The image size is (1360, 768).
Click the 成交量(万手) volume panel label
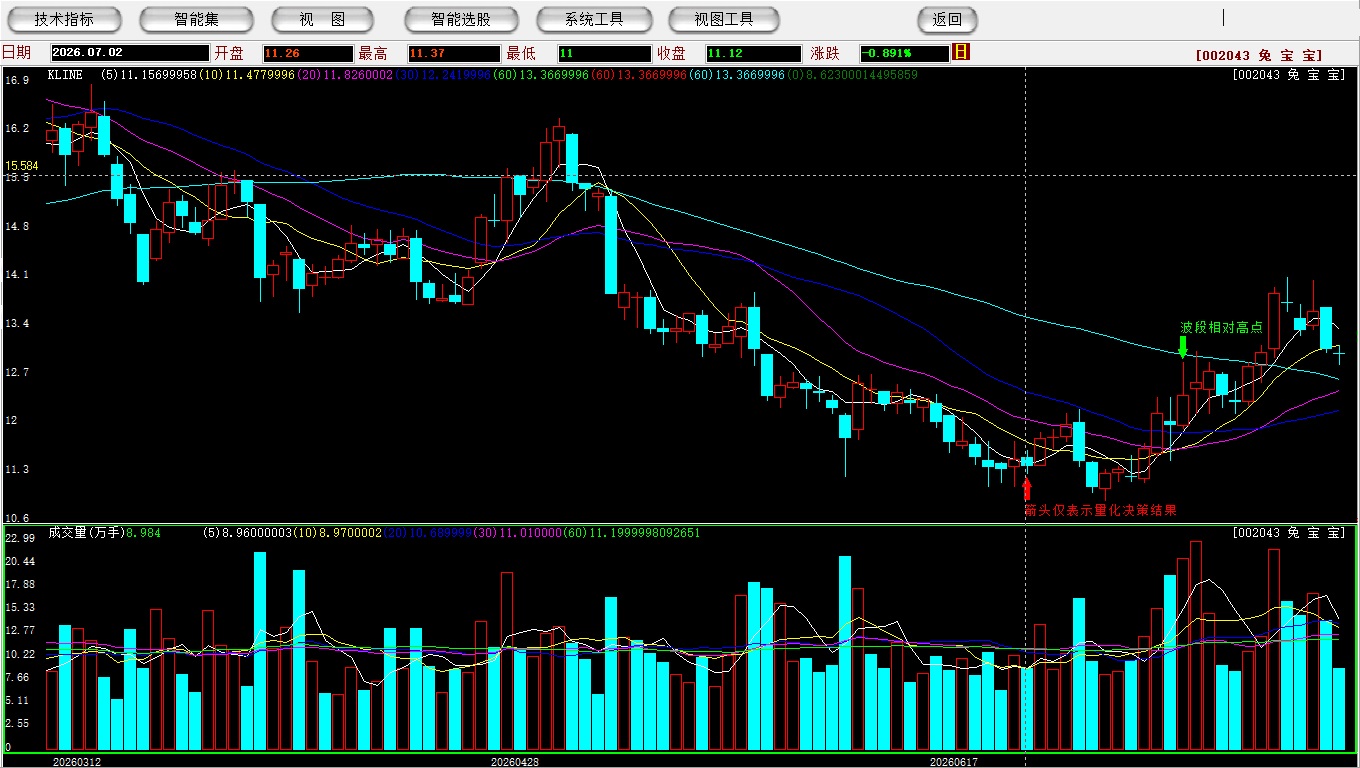click(86, 533)
